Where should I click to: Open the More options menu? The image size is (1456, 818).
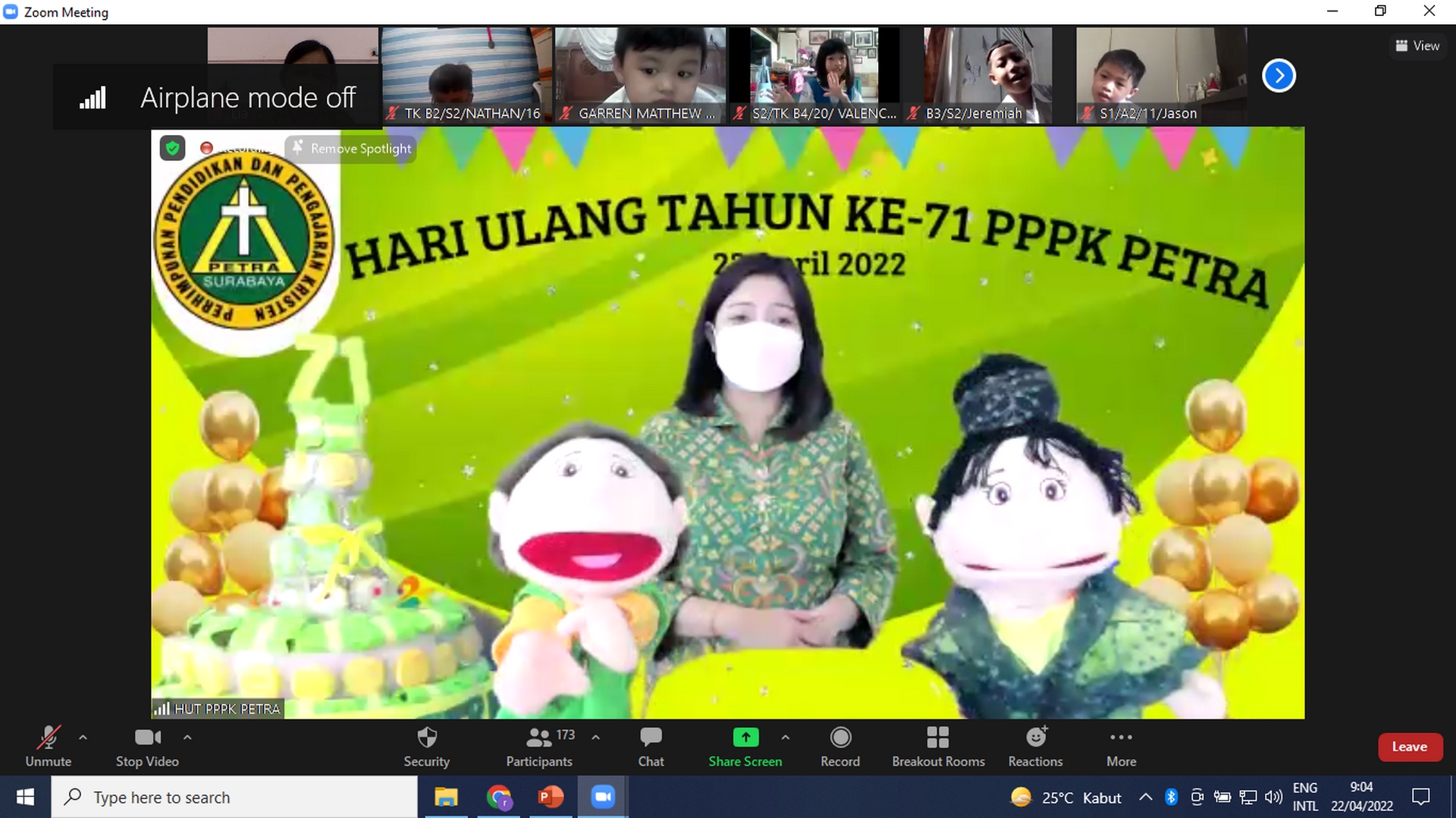tap(1121, 746)
